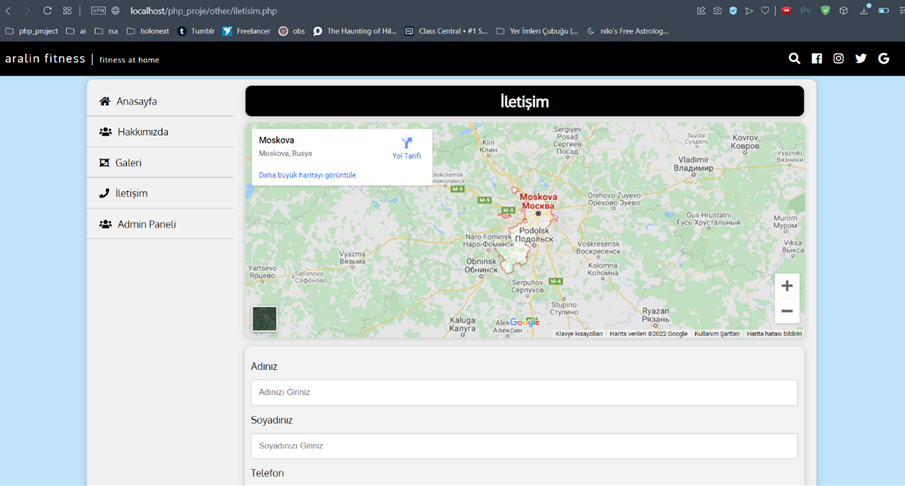Click the Kaluga city label on map

pos(462,324)
